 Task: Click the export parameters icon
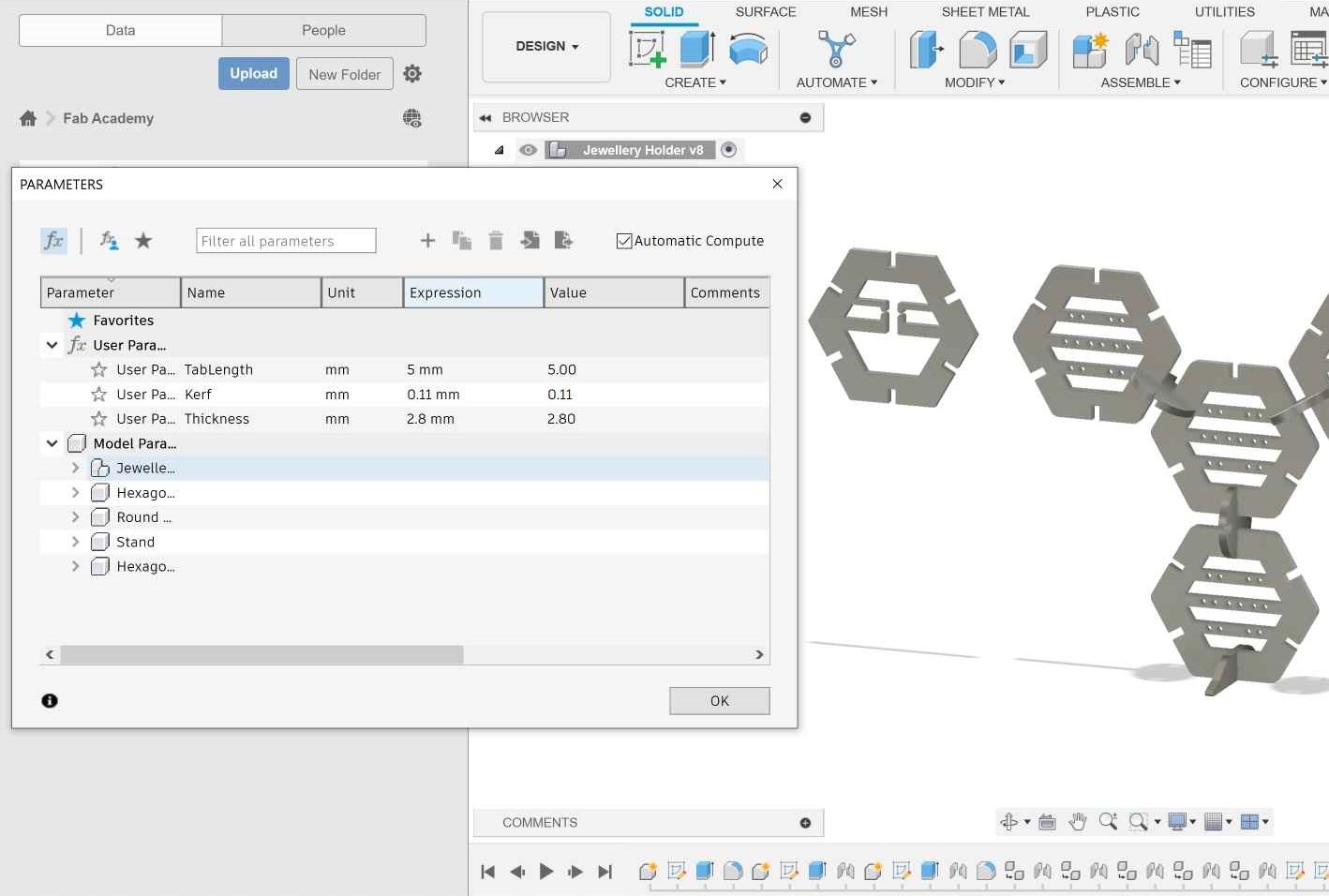pos(563,241)
